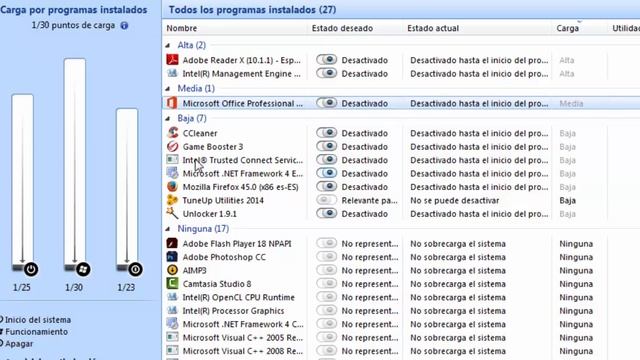Image resolution: width=640 pixels, height=360 pixels.
Task: Click the power icon under the 1/25 bar
Action: pos(31,269)
